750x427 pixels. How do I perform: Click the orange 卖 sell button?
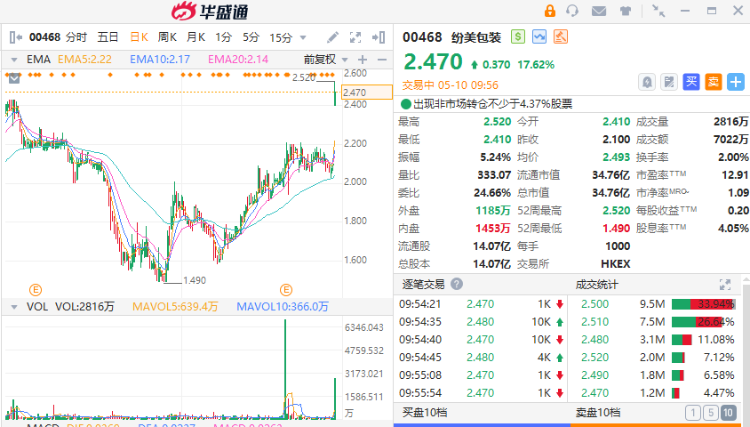(713, 82)
